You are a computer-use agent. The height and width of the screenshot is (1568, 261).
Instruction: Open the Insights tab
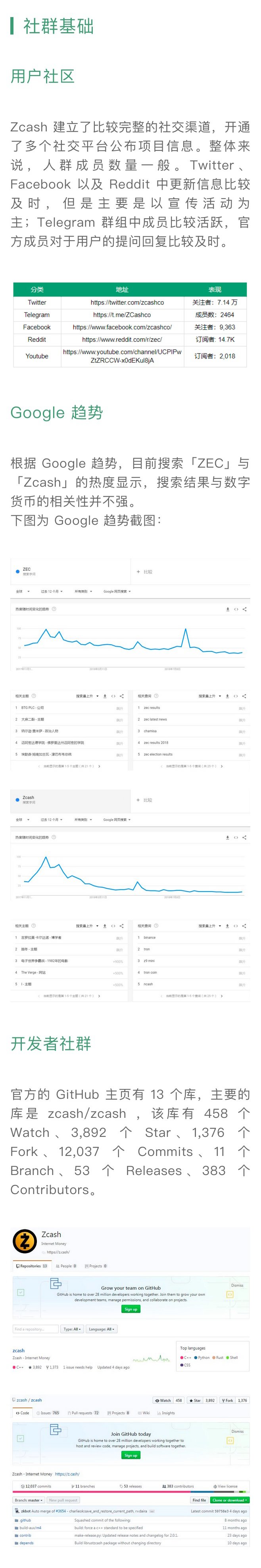(x=166, y=1413)
